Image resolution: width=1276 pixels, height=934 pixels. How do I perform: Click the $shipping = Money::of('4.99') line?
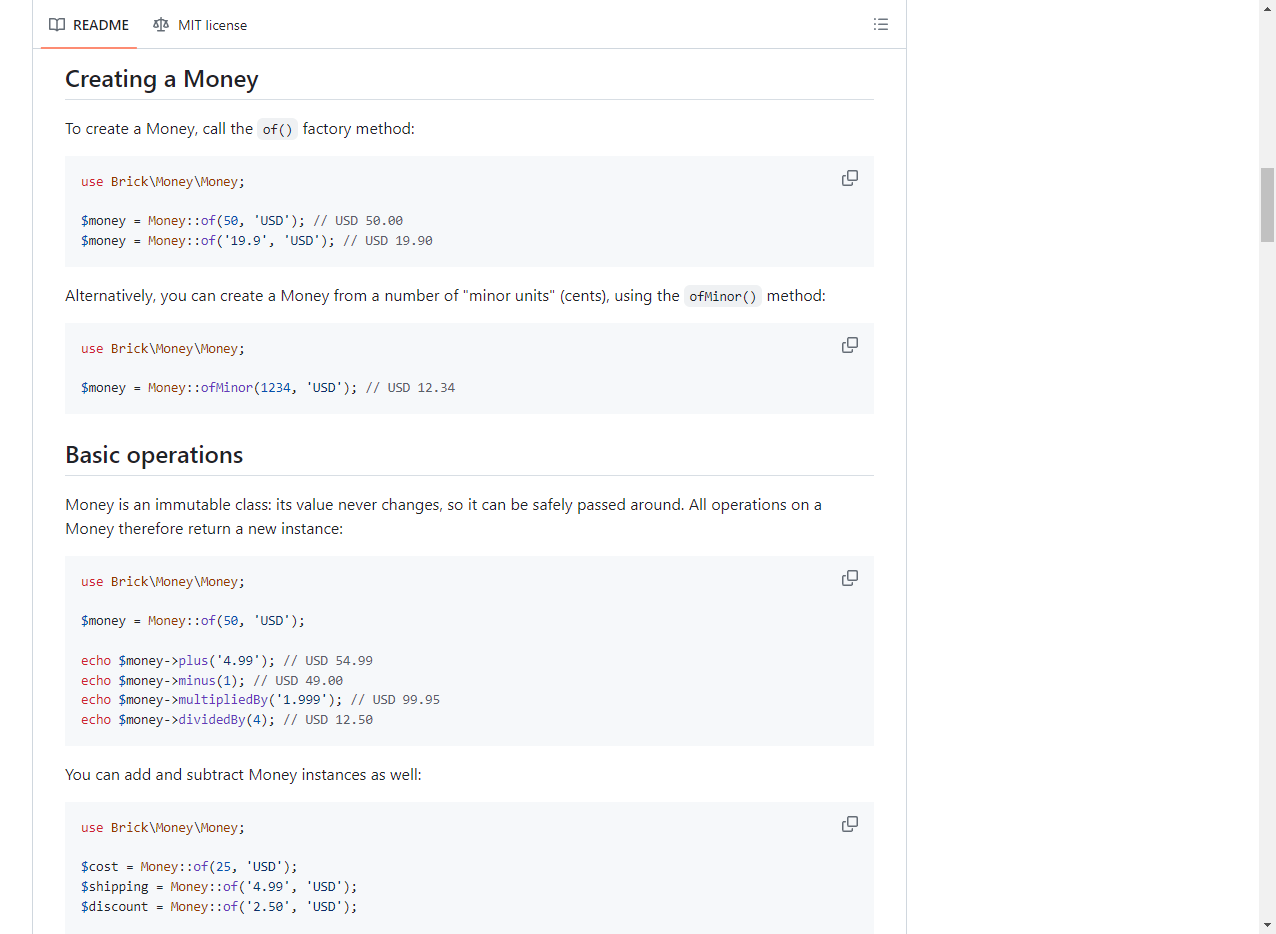(219, 887)
